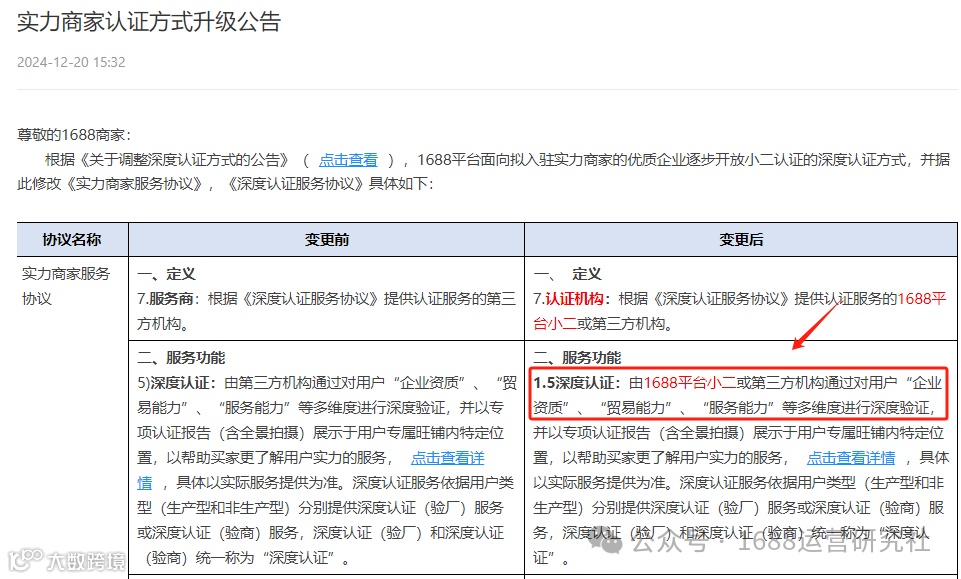Open 点击查看详情 link in the 变更前 column
Viewport: 961px width, 579px height.
coord(447,458)
